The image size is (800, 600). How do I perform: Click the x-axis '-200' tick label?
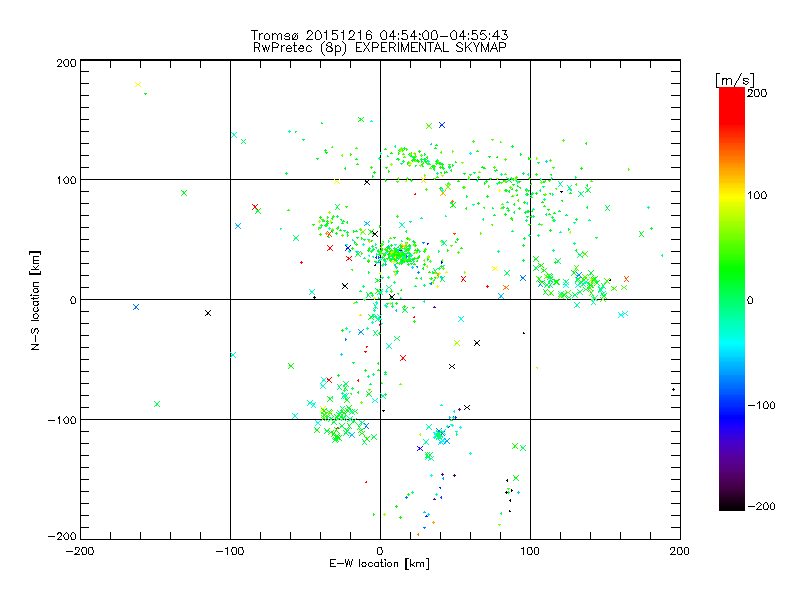[x=80, y=551]
